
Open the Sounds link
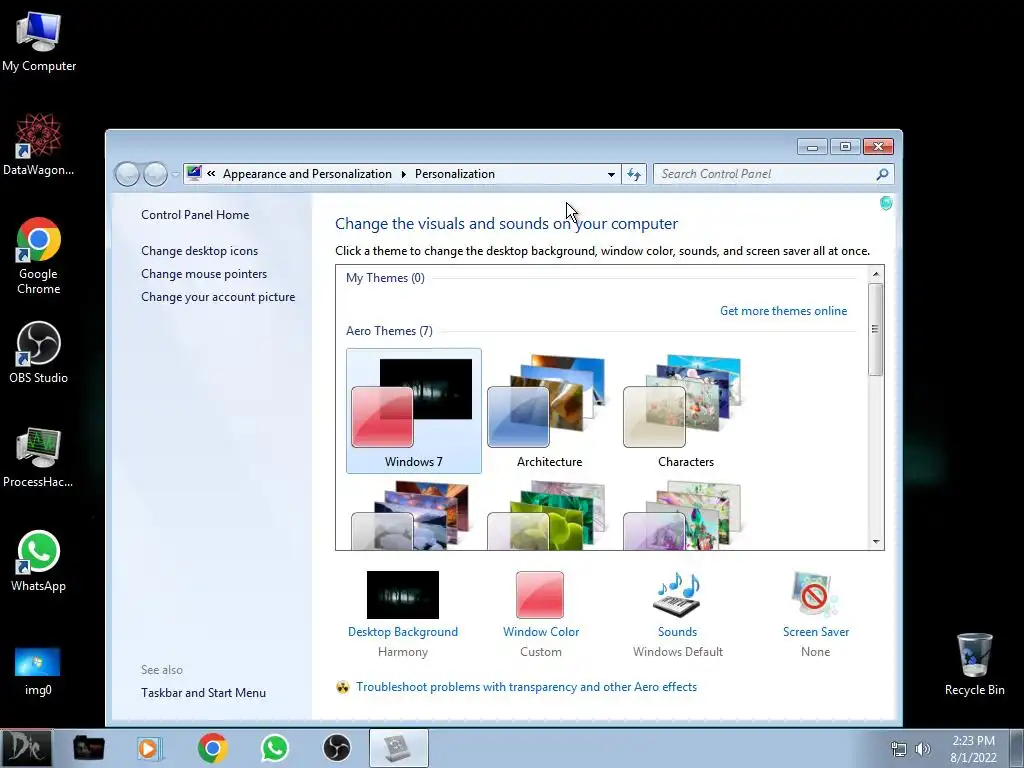tap(677, 632)
